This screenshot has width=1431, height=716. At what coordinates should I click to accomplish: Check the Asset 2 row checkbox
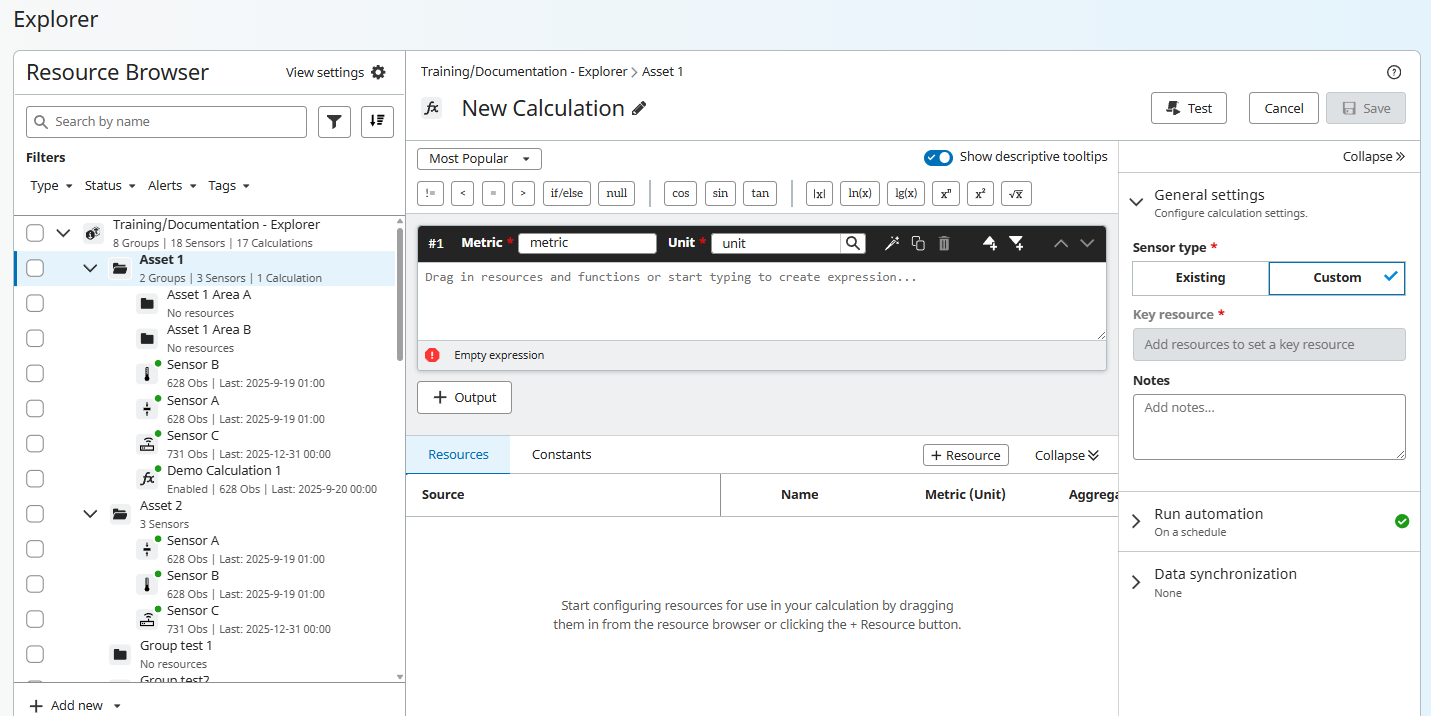point(35,514)
